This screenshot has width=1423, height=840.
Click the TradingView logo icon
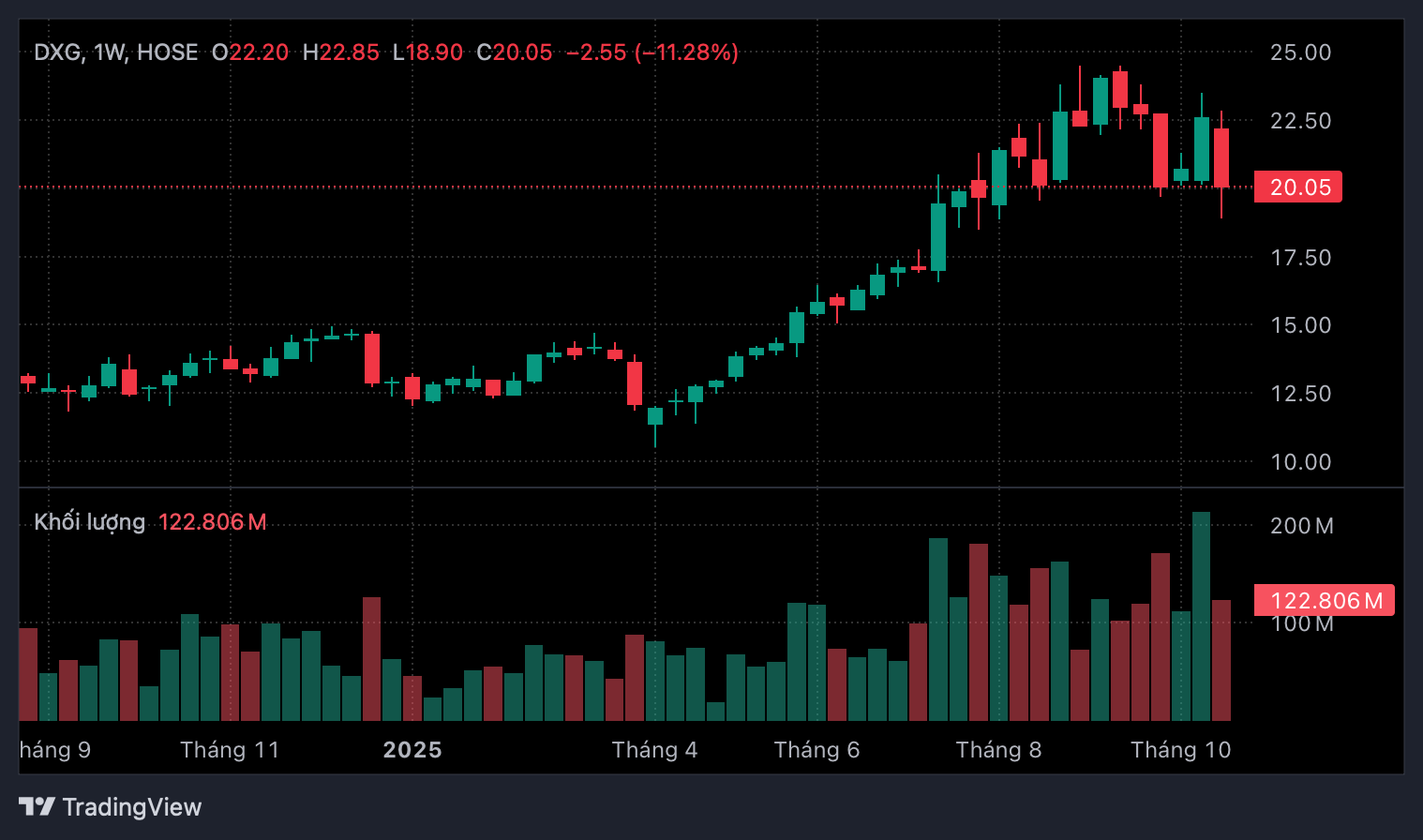pos(37,806)
